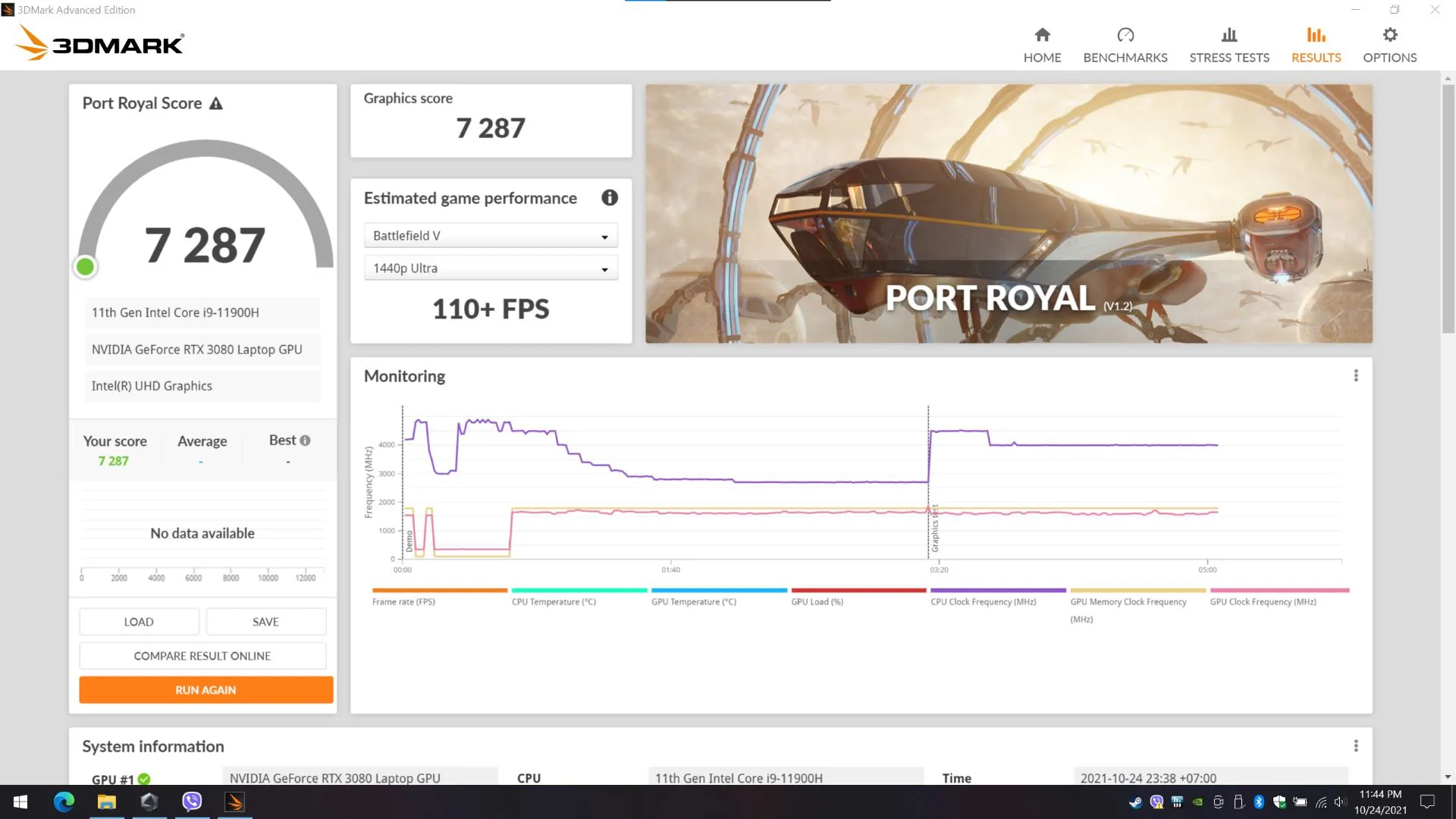Toggle GPU Load (%) legend series
The width and height of the screenshot is (1456, 819).
[x=858, y=597]
